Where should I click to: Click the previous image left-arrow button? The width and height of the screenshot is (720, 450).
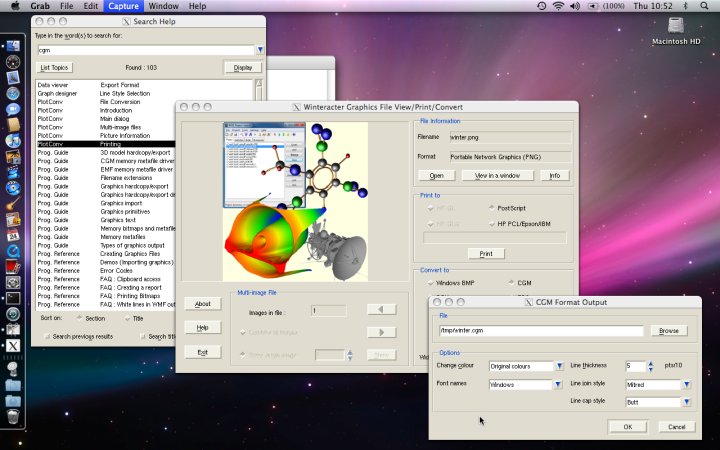pos(381,310)
